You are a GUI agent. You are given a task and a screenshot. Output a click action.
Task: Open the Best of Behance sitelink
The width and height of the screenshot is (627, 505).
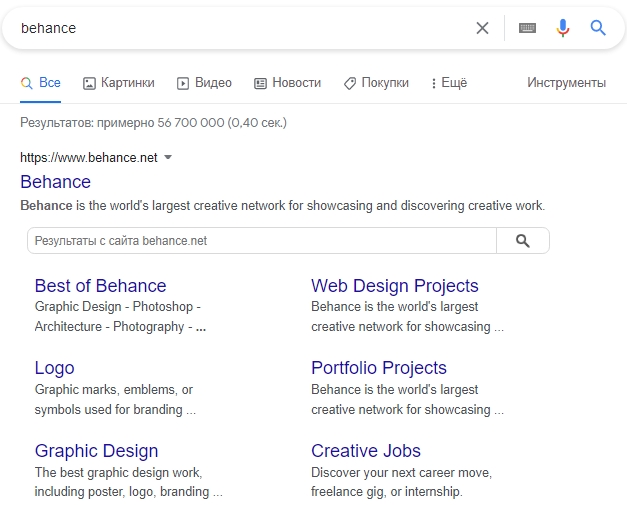(100, 286)
